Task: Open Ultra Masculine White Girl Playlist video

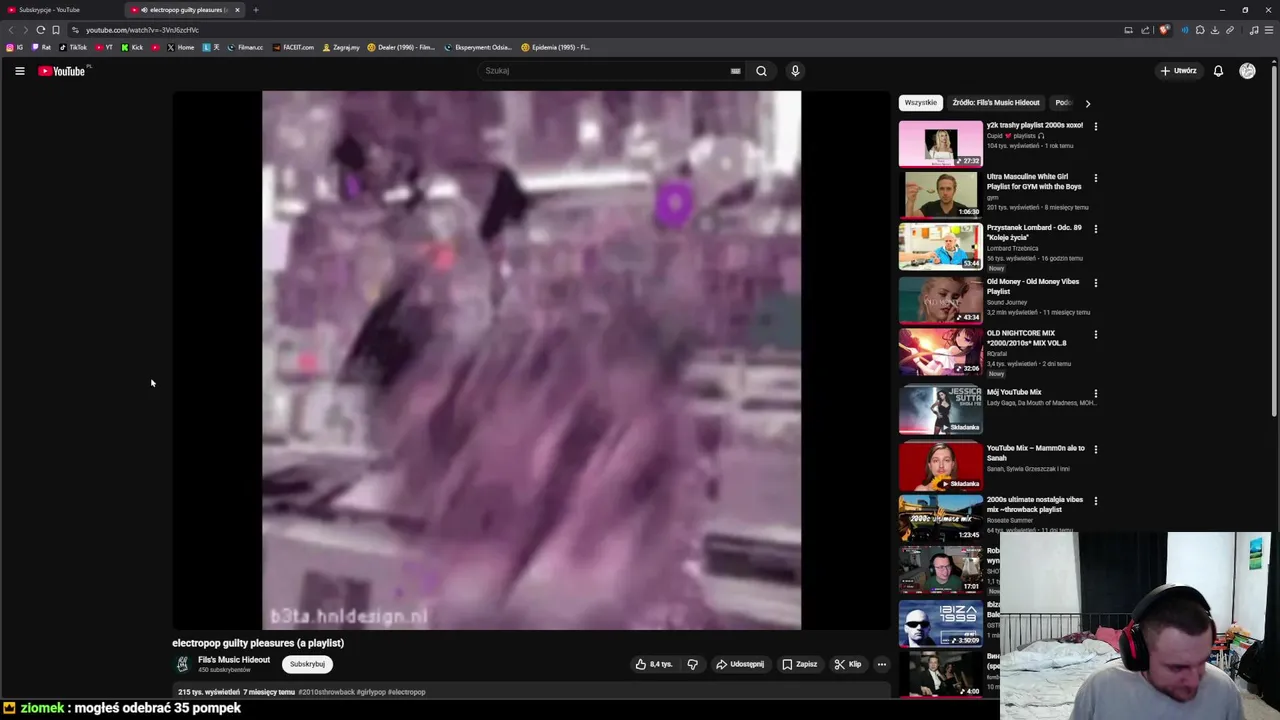Action: click(1035, 181)
